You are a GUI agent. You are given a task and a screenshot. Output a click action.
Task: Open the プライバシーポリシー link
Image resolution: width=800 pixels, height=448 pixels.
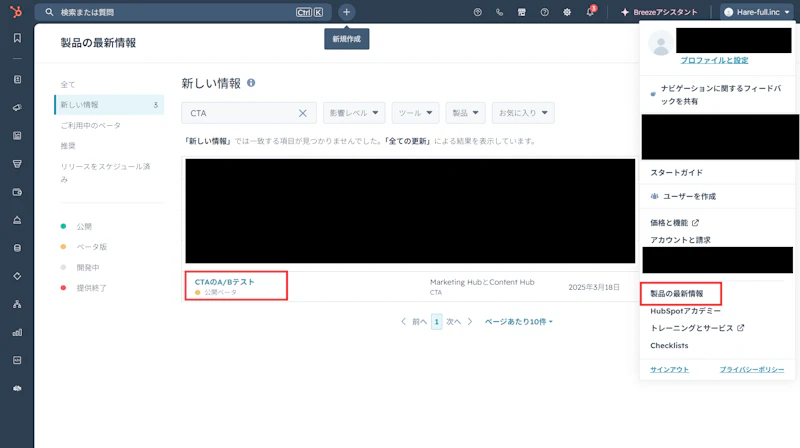752,369
